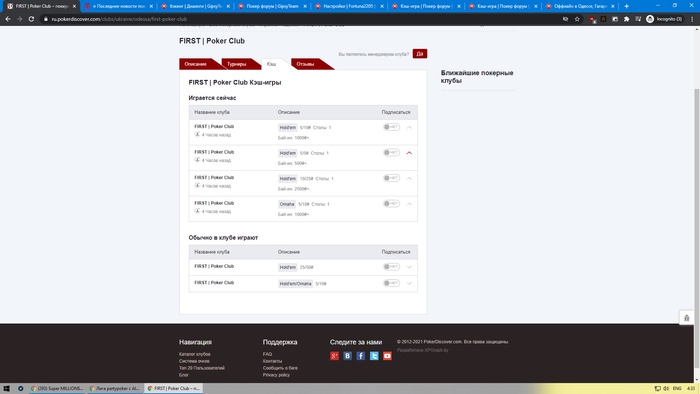The image size is (700, 394).
Task: Open the Extensions puzzle icon
Action: [x=626, y=19]
